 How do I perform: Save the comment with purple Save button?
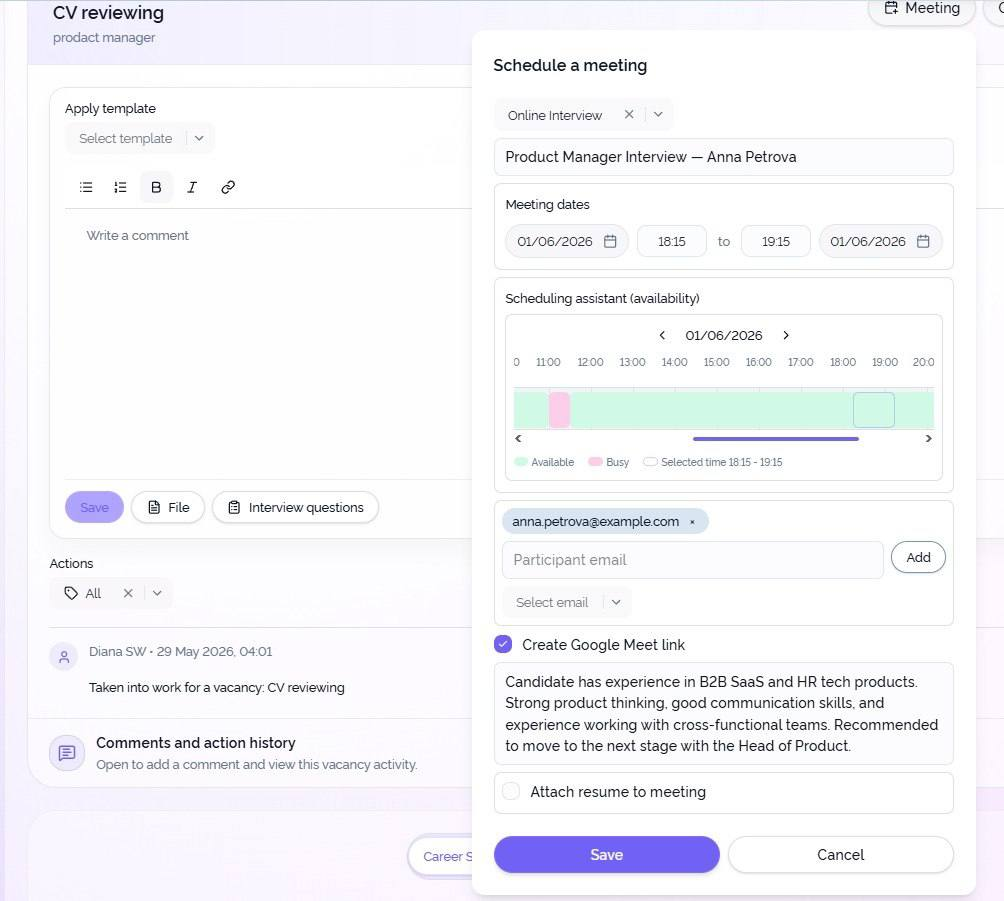pos(94,507)
